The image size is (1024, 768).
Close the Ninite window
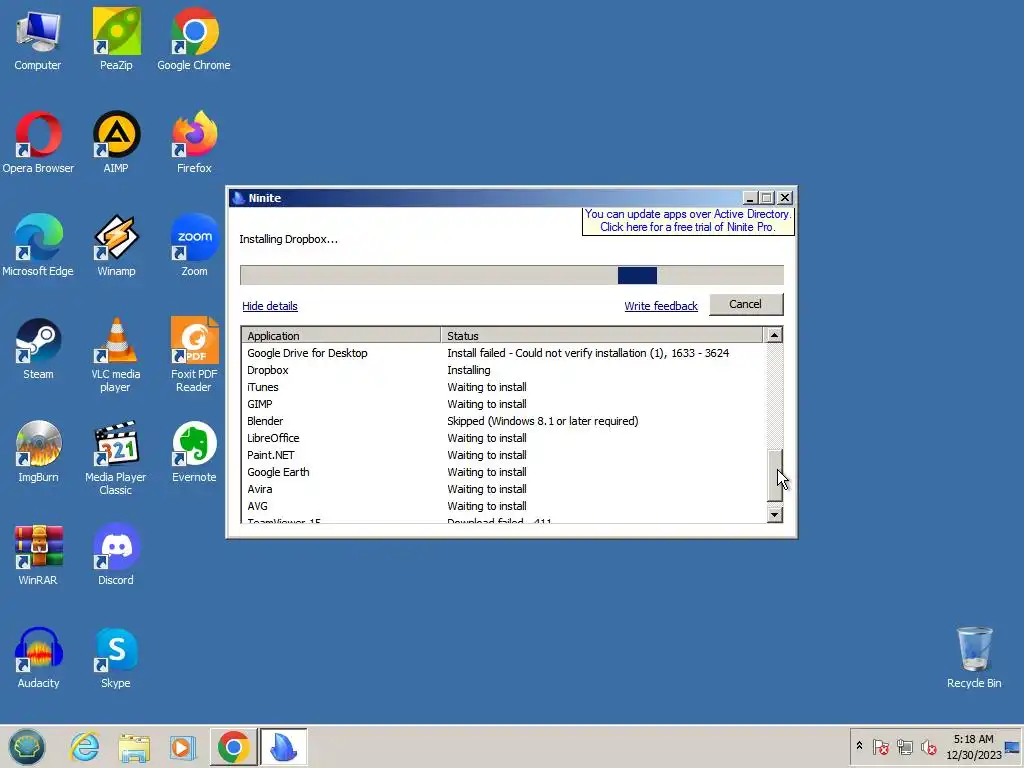tap(785, 197)
